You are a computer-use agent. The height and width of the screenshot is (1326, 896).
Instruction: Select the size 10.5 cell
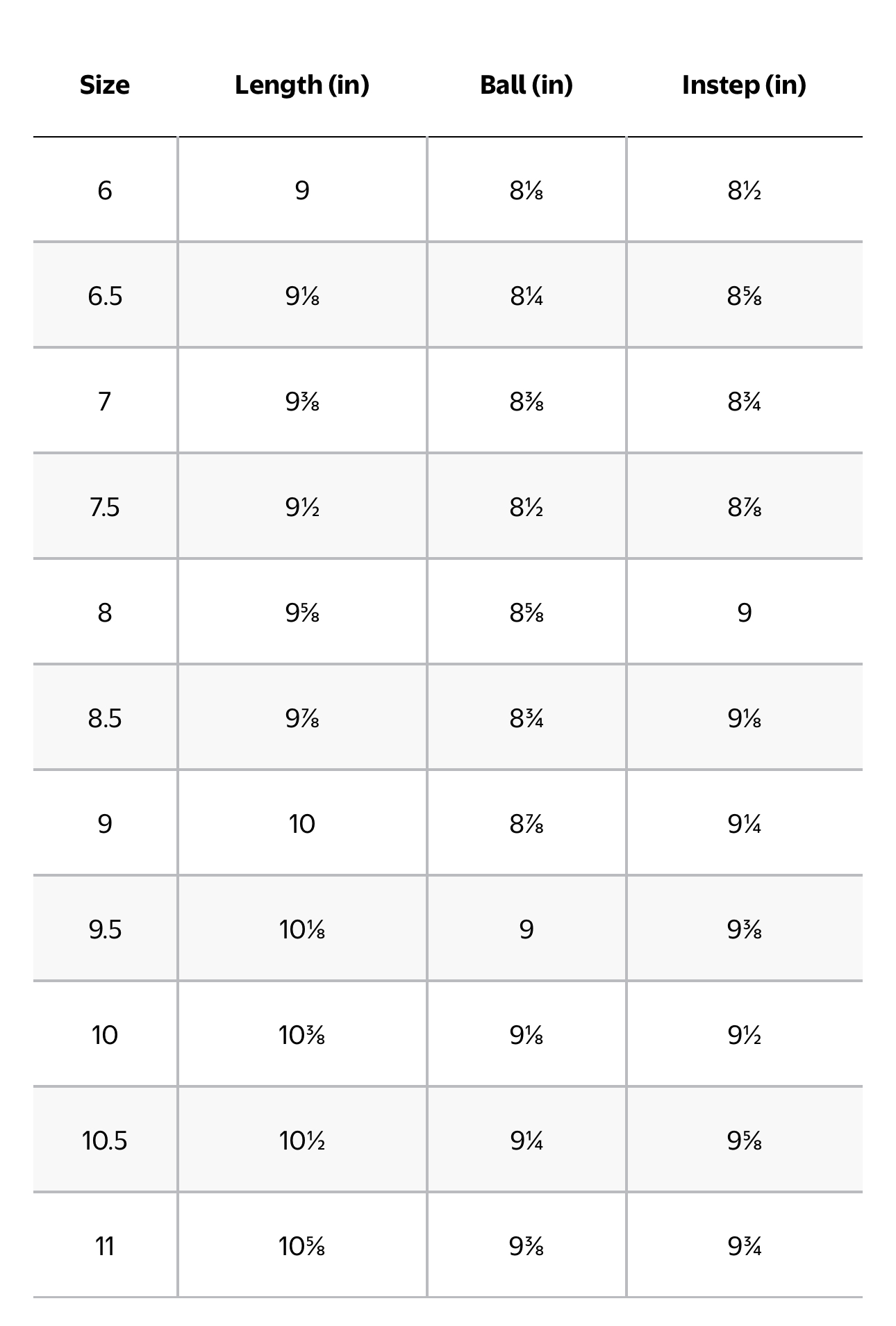(x=105, y=1141)
